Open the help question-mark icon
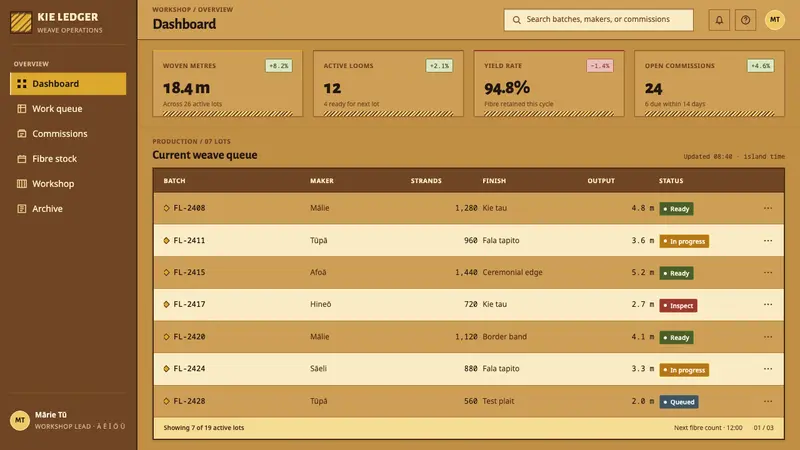 point(745,20)
